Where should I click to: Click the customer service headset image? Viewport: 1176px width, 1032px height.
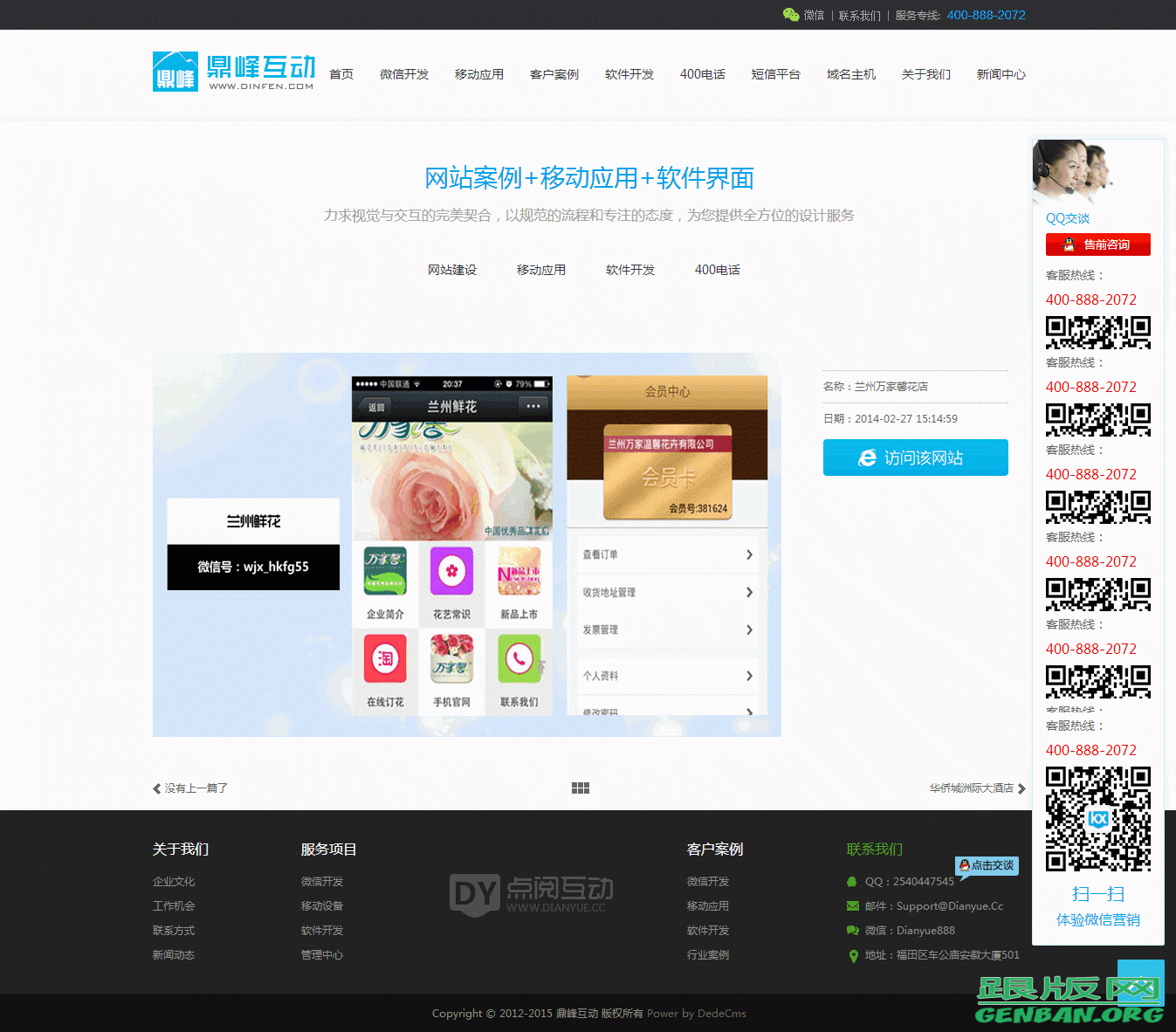[1097, 173]
